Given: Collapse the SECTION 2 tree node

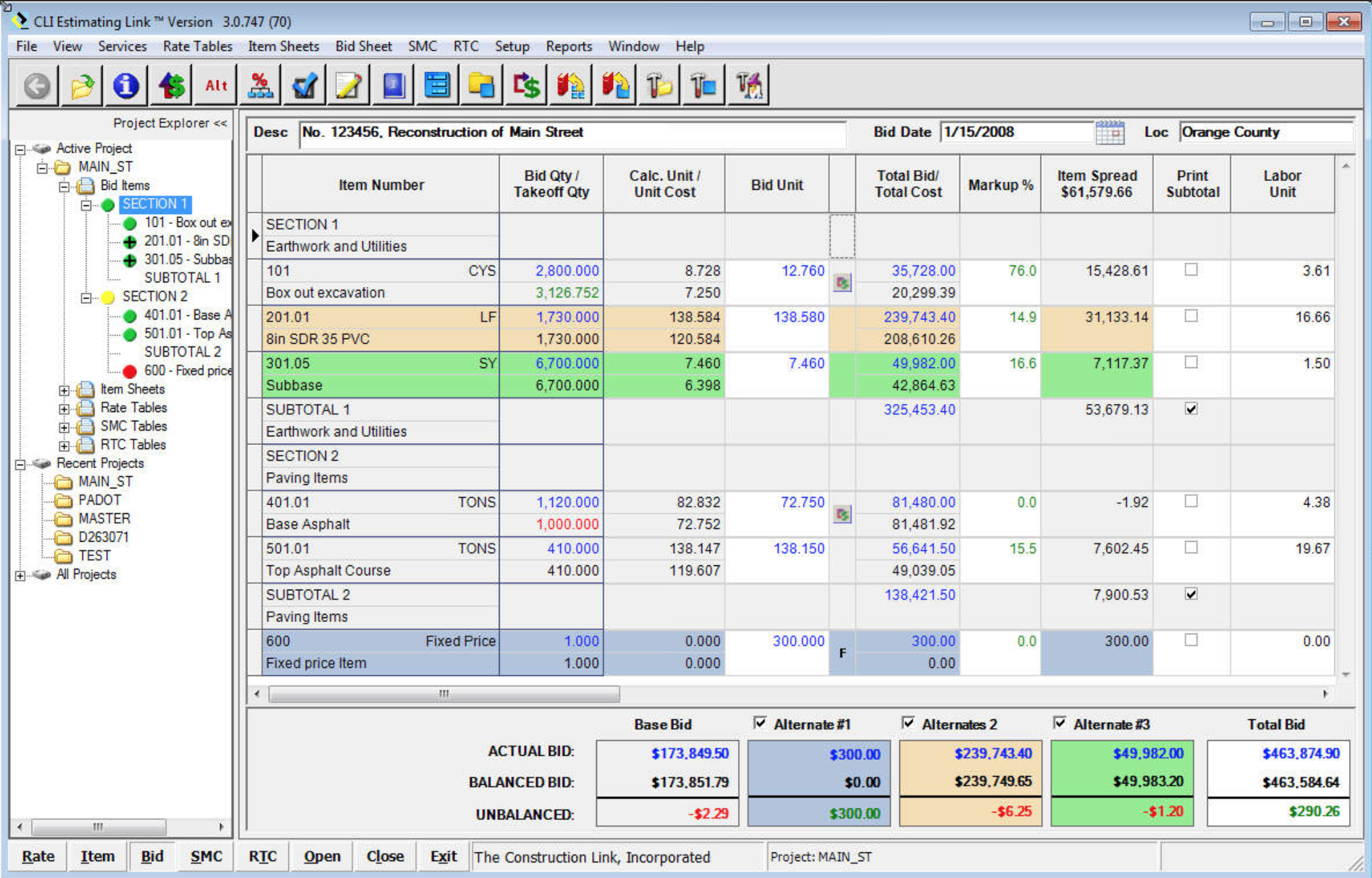Looking at the screenshot, I should tap(86, 297).
